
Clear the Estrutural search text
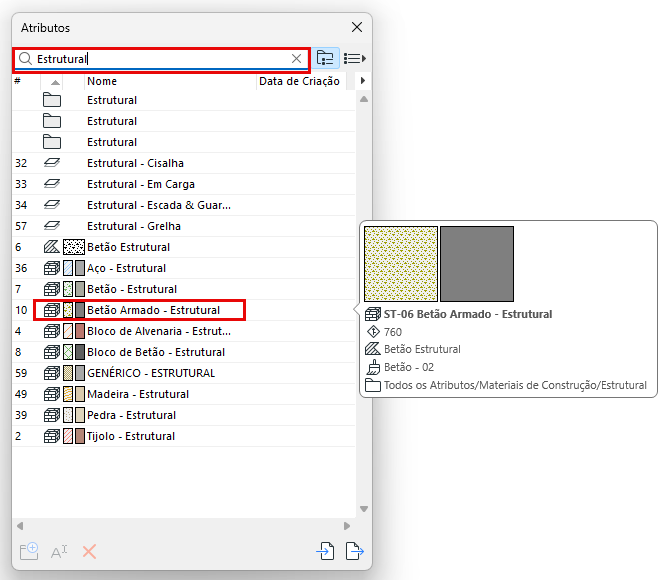[296, 59]
